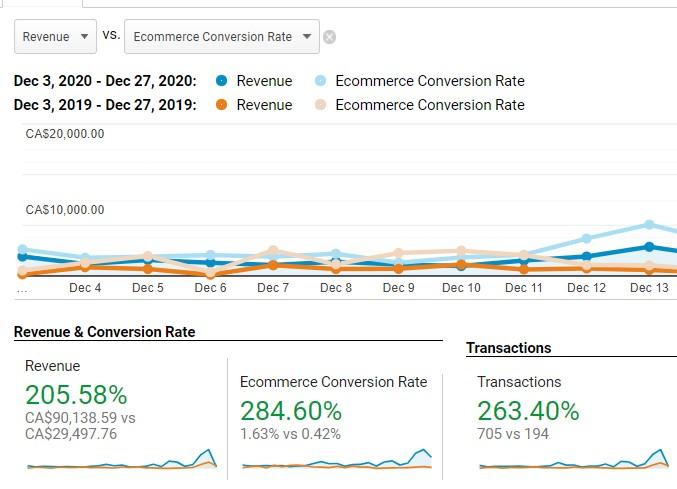Click the Dec 7 peach data point
The width and height of the screenshot is (677, 489).
pos(273,252)
